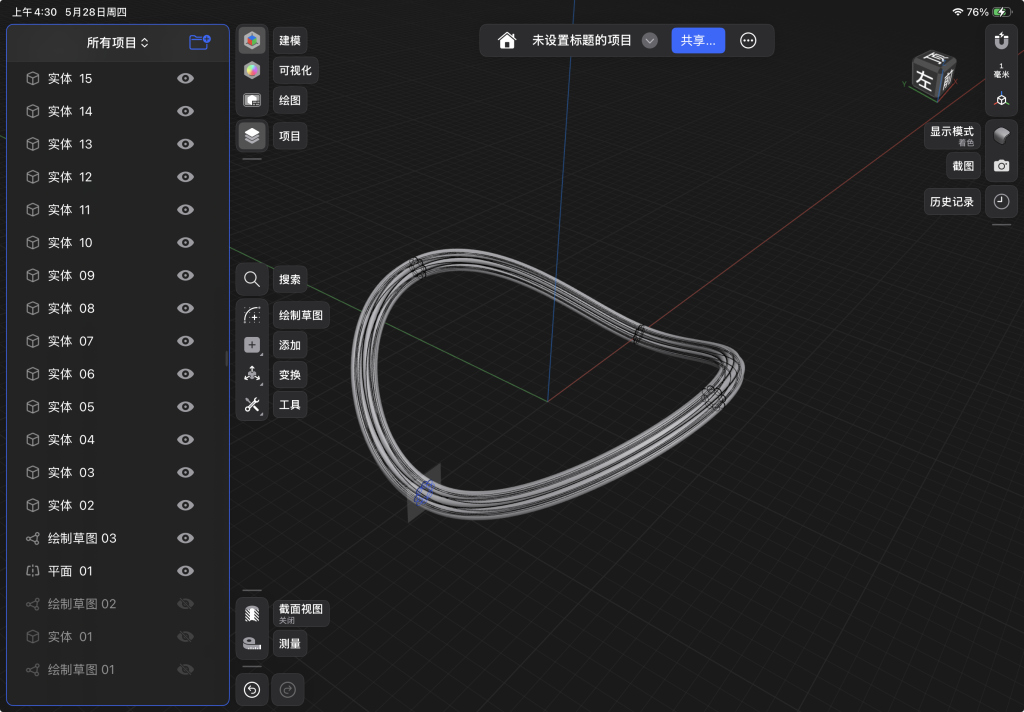
Task: Click the Search magnifier icon
Action: tap(252, 280)
